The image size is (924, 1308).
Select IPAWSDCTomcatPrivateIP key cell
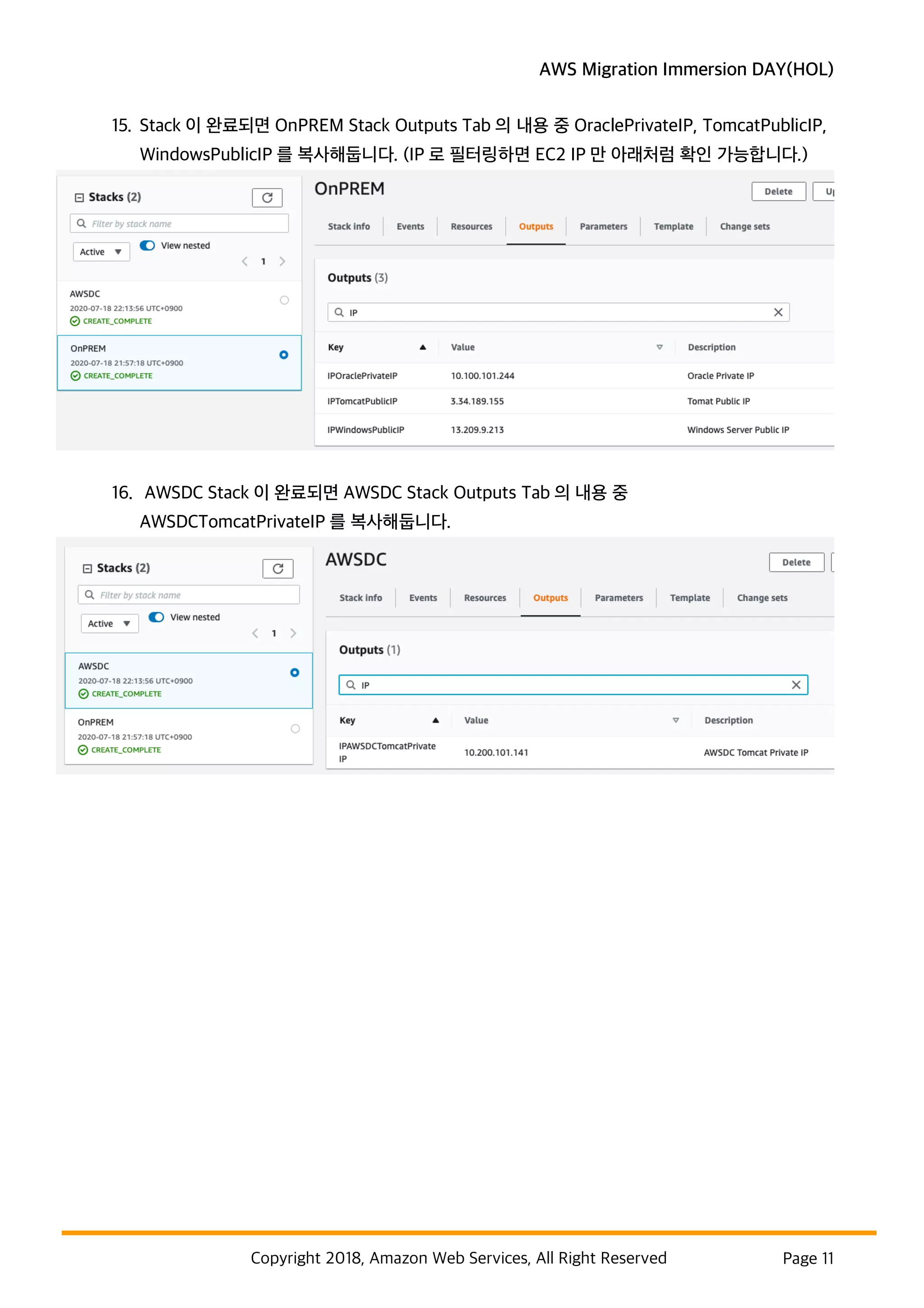click(x=387, y=752)
